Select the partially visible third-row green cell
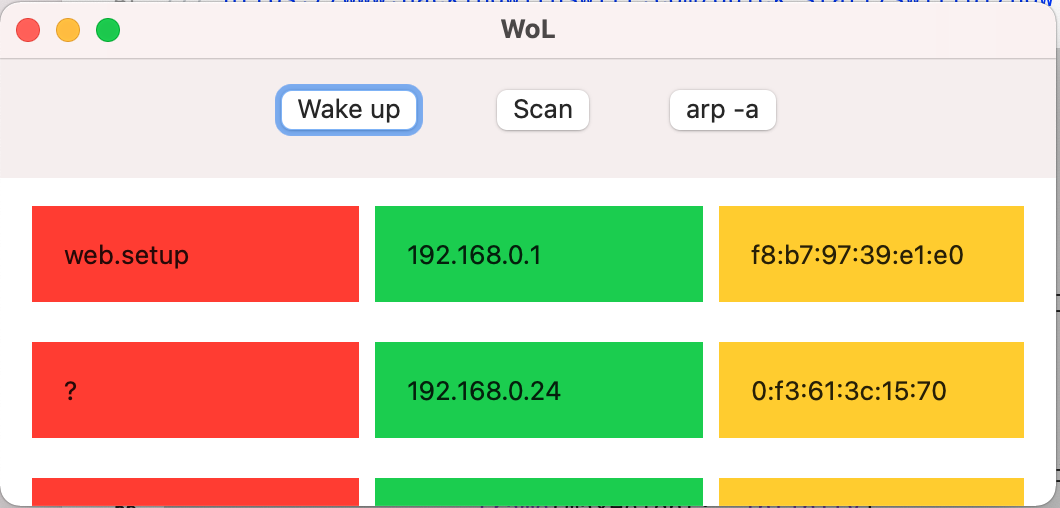Image resolution: width=1060 pixels, height=508 pixels. [x=538, y=491]
